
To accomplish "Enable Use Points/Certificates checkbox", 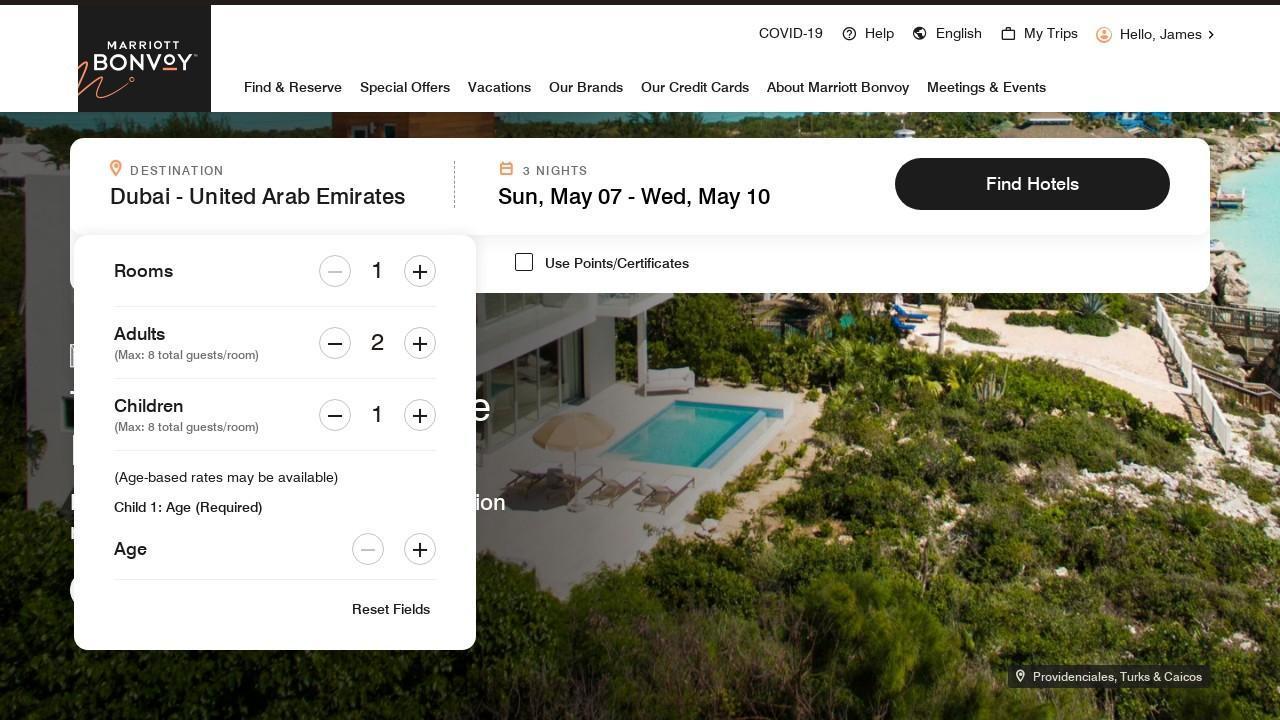I will click(524, 262).
